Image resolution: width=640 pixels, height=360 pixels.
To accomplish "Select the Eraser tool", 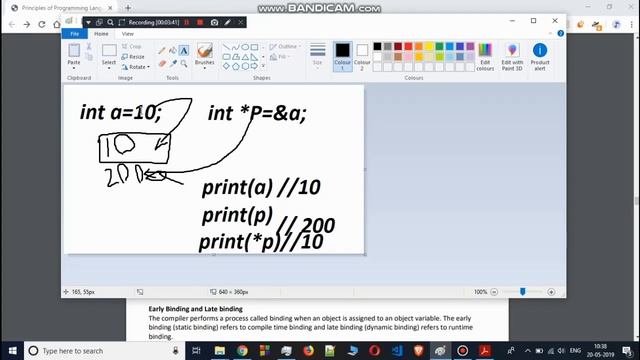I will (162, 63).
